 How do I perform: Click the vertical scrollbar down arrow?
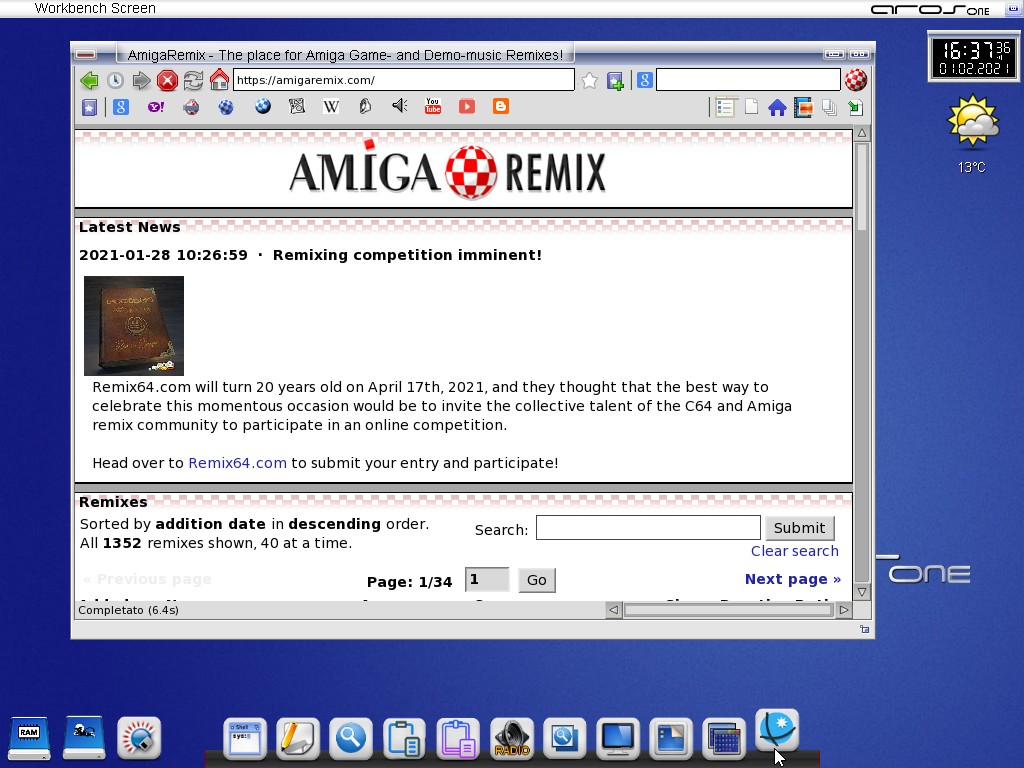[862, 592]
